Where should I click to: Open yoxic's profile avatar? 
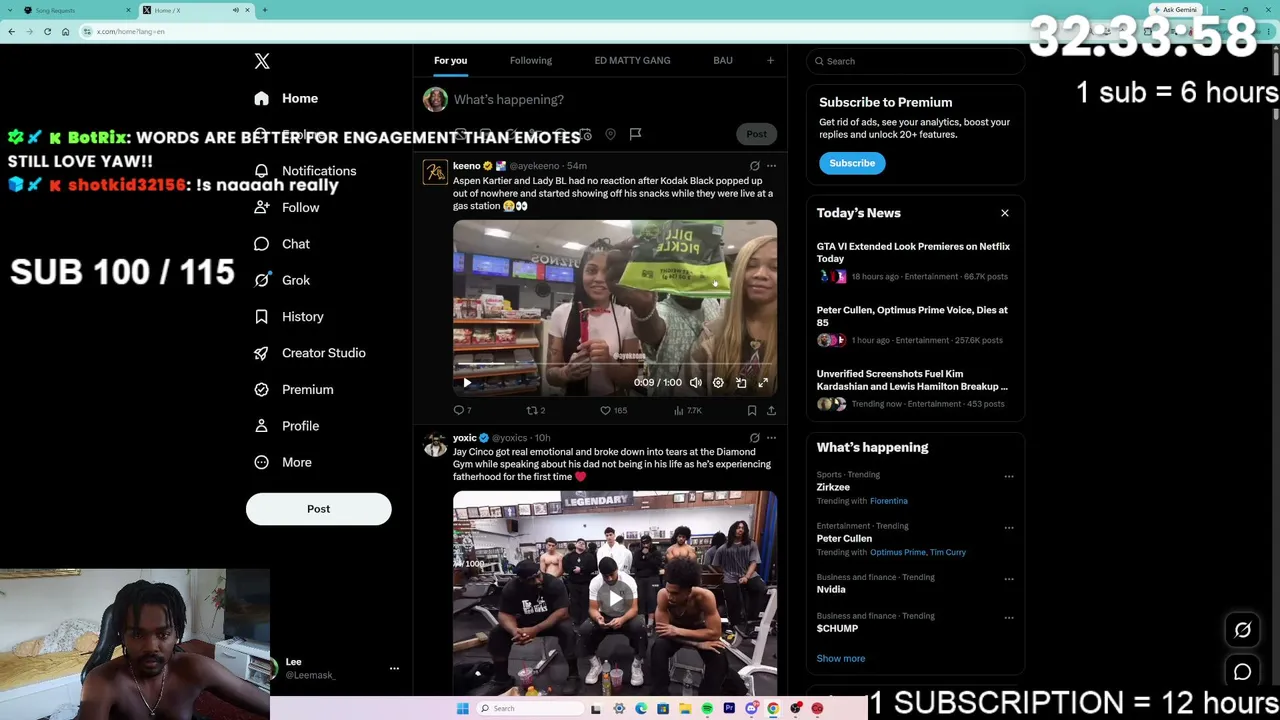pos(435,445)
